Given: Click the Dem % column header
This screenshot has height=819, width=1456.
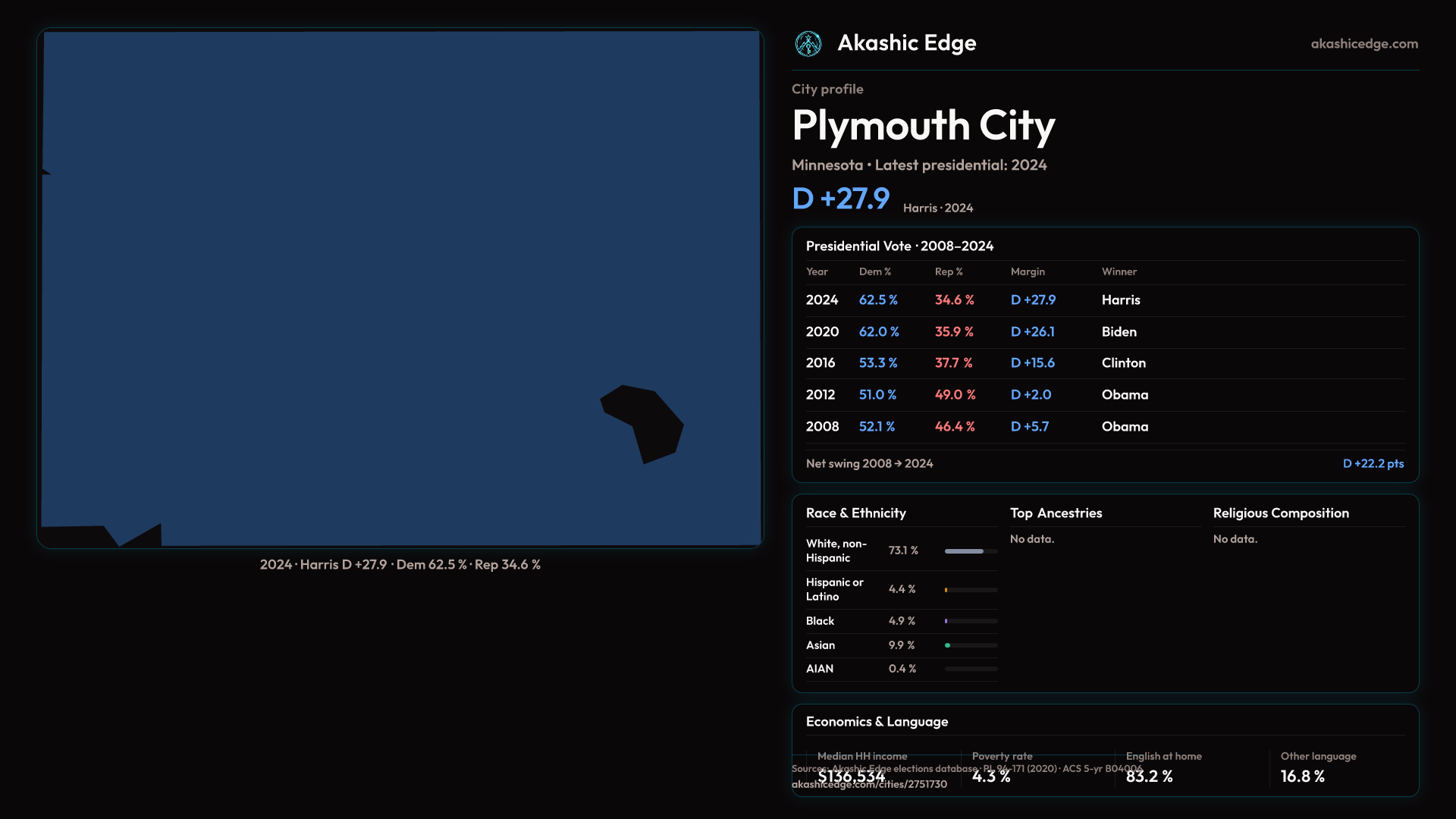Looking at the screenshot, I should [874, 271].
